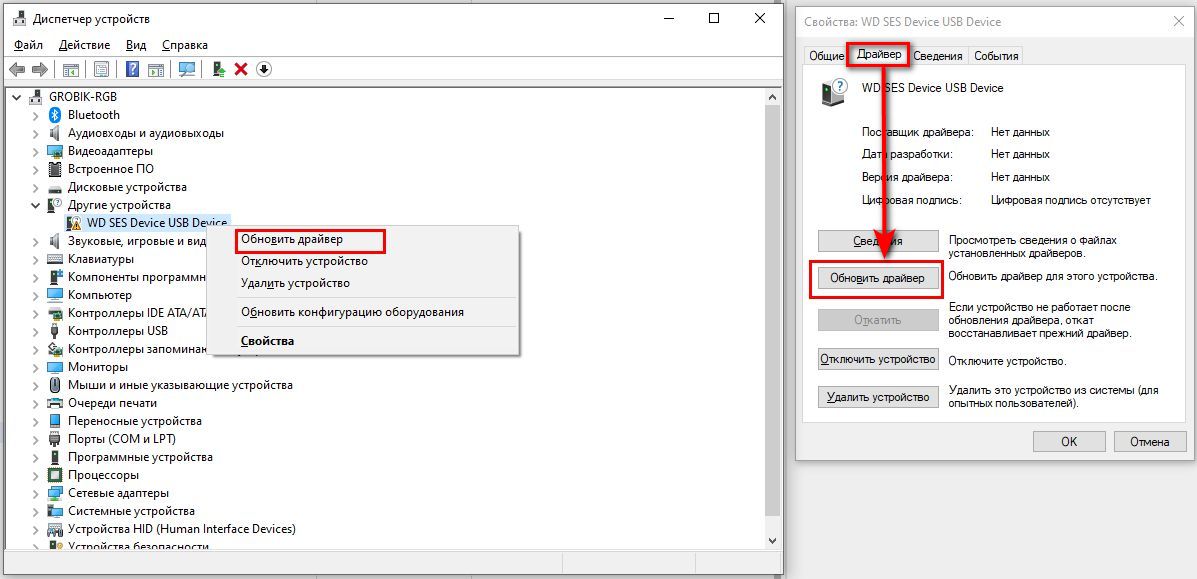Image resolution: width=1197 pixels, height=579 pixels.
Task: Select Свойства in the context menu
Action: [x=267, y=341]
